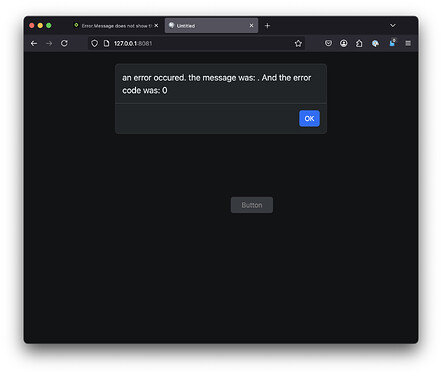The width and height of the screenshot is (441, 375).
Task: Go back with the back arrow
Action: click(x=34, y=43)
